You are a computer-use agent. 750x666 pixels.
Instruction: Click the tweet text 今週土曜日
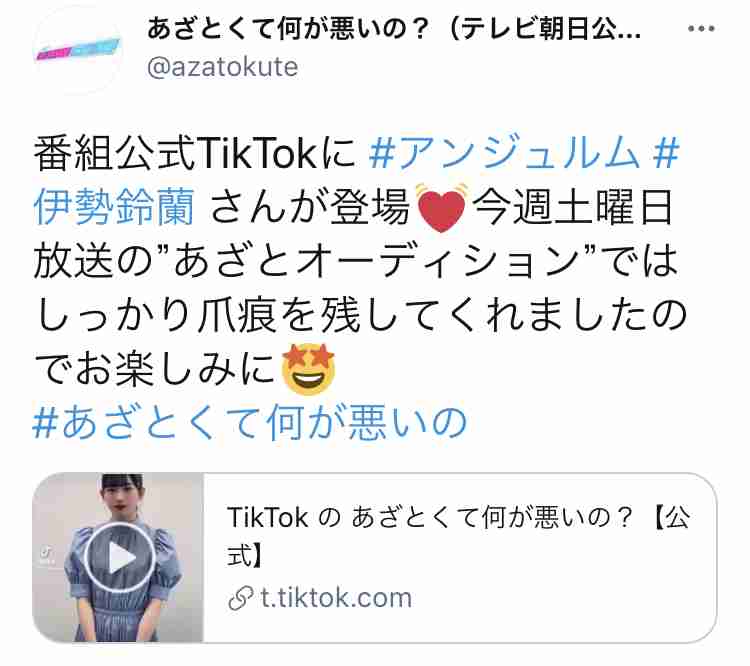[572, 207]
